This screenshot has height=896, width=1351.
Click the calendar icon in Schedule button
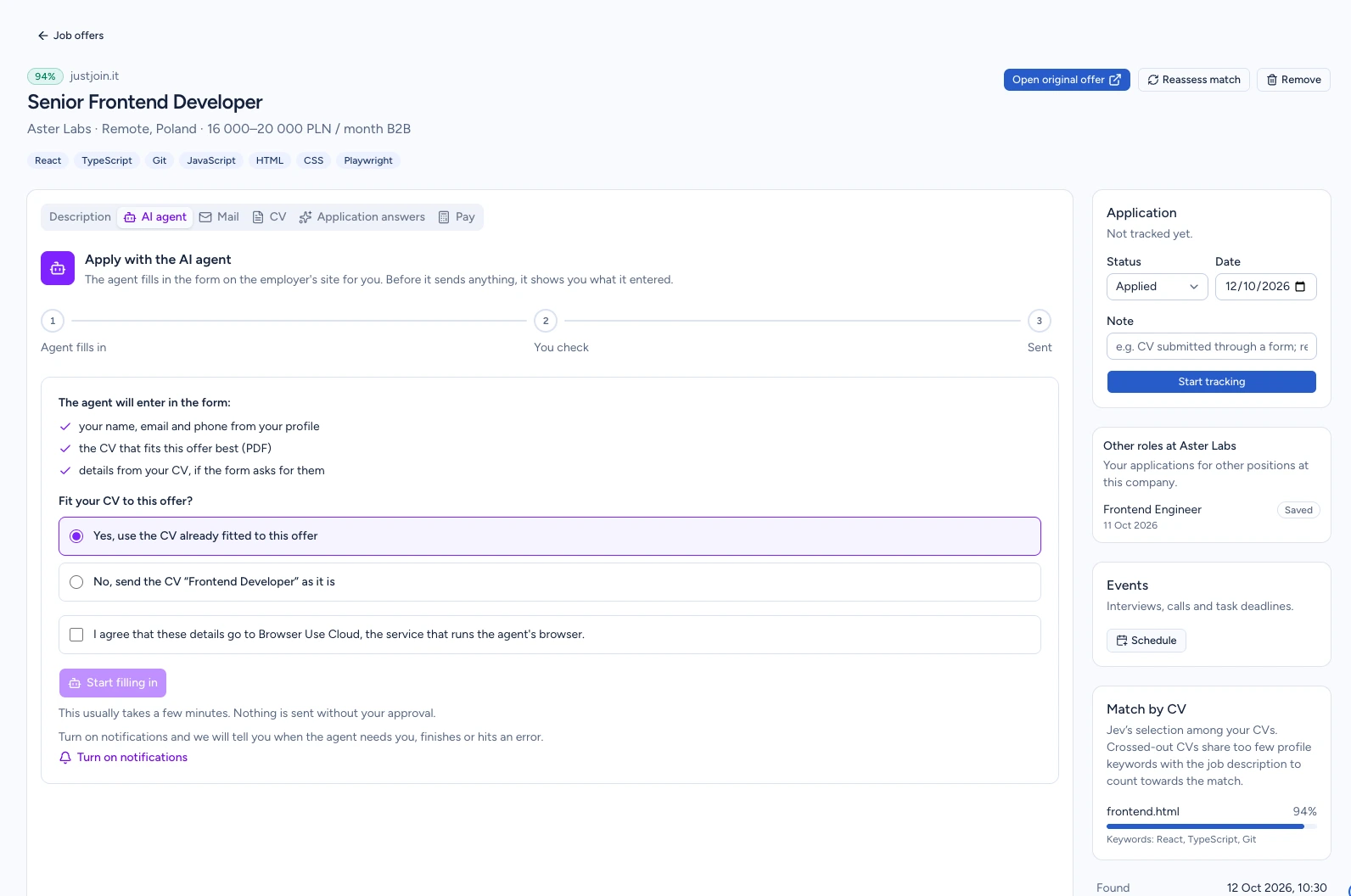coord(1122,641)
